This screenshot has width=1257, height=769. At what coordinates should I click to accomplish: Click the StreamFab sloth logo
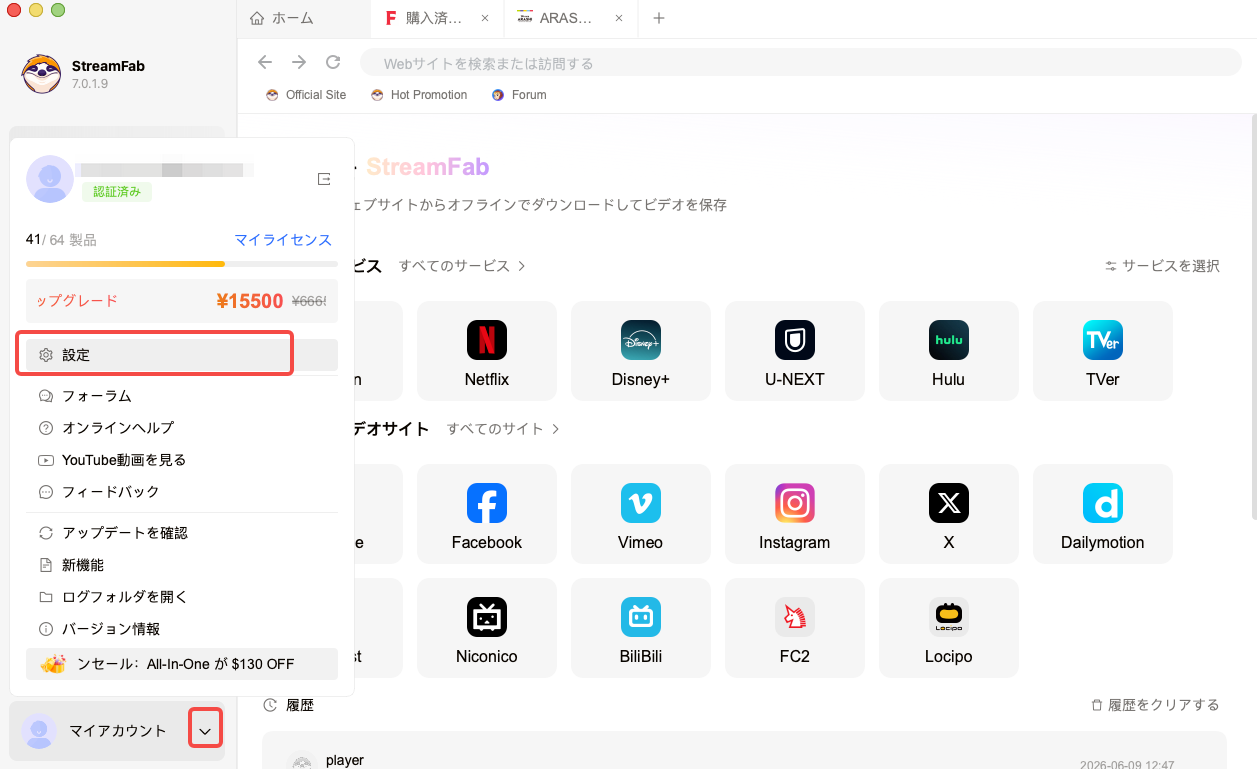[41, 74]
